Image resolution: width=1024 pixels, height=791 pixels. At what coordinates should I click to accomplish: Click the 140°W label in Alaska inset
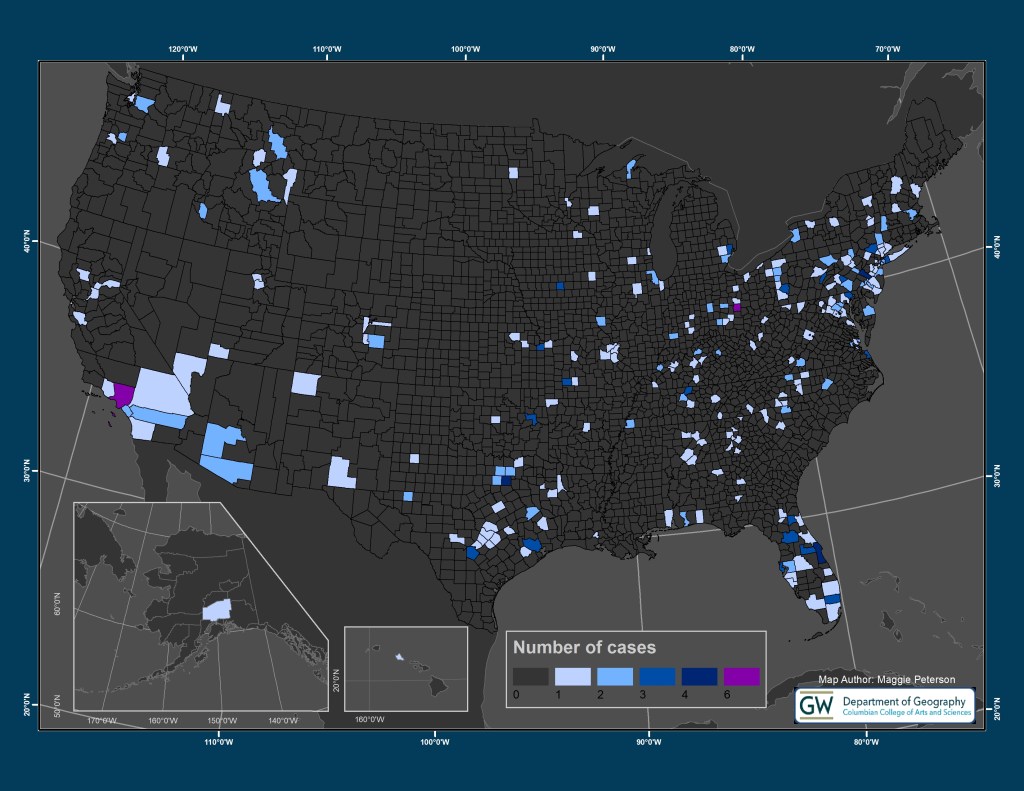pos(283,720)
